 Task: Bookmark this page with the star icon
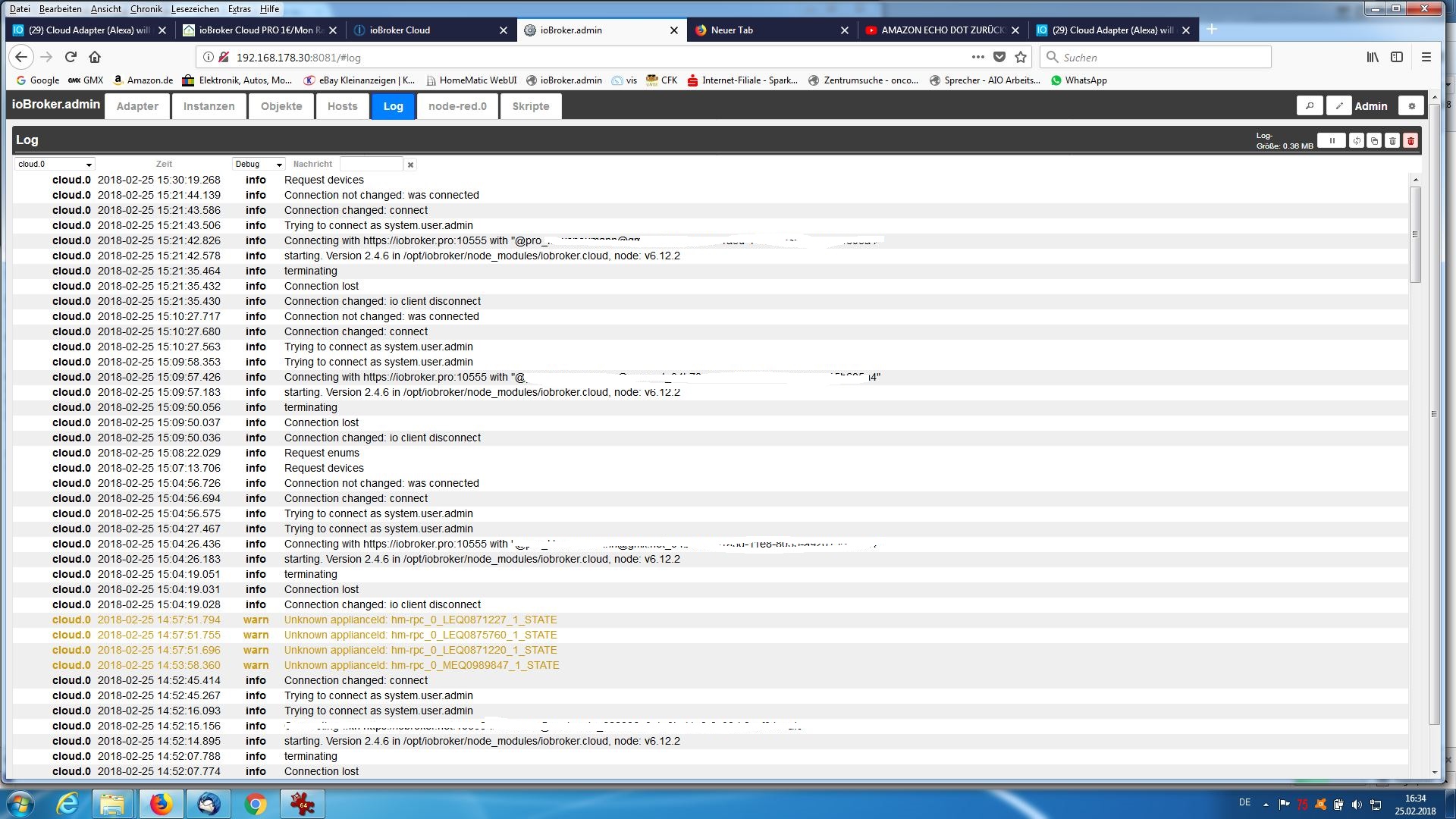1021,57
